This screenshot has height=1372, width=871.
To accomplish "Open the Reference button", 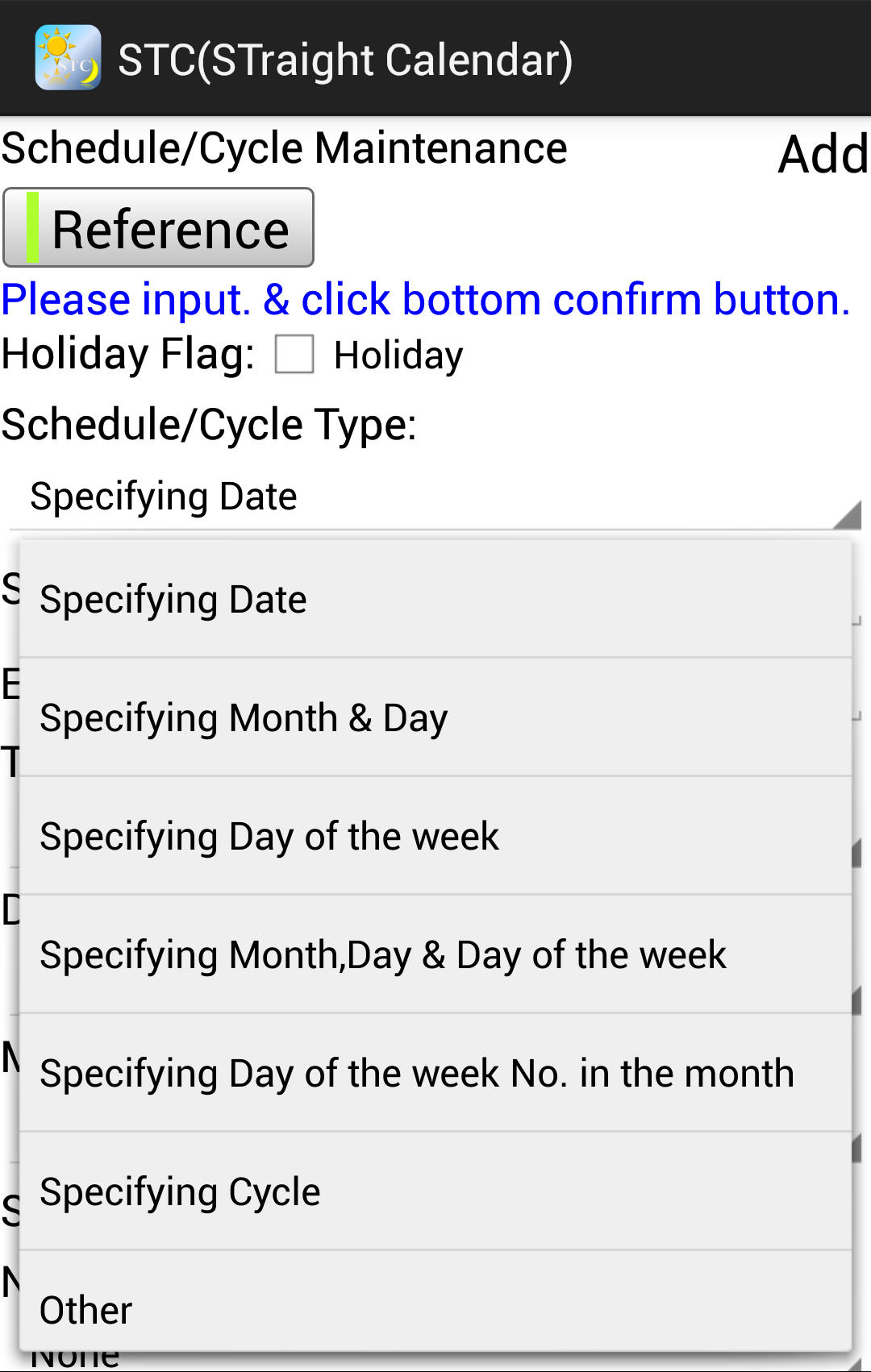I will tap(158, 227).
